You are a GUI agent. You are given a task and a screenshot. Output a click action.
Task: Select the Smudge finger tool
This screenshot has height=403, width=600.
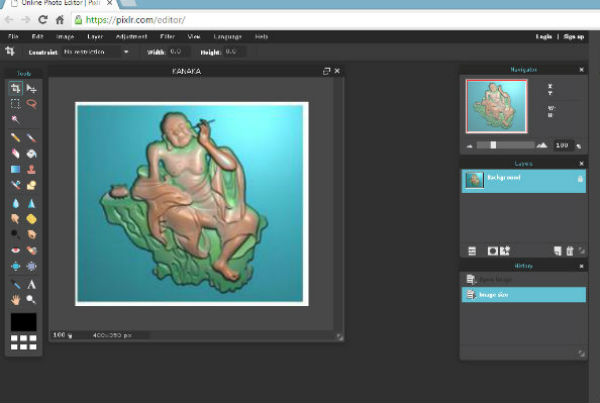coord(15,219)
